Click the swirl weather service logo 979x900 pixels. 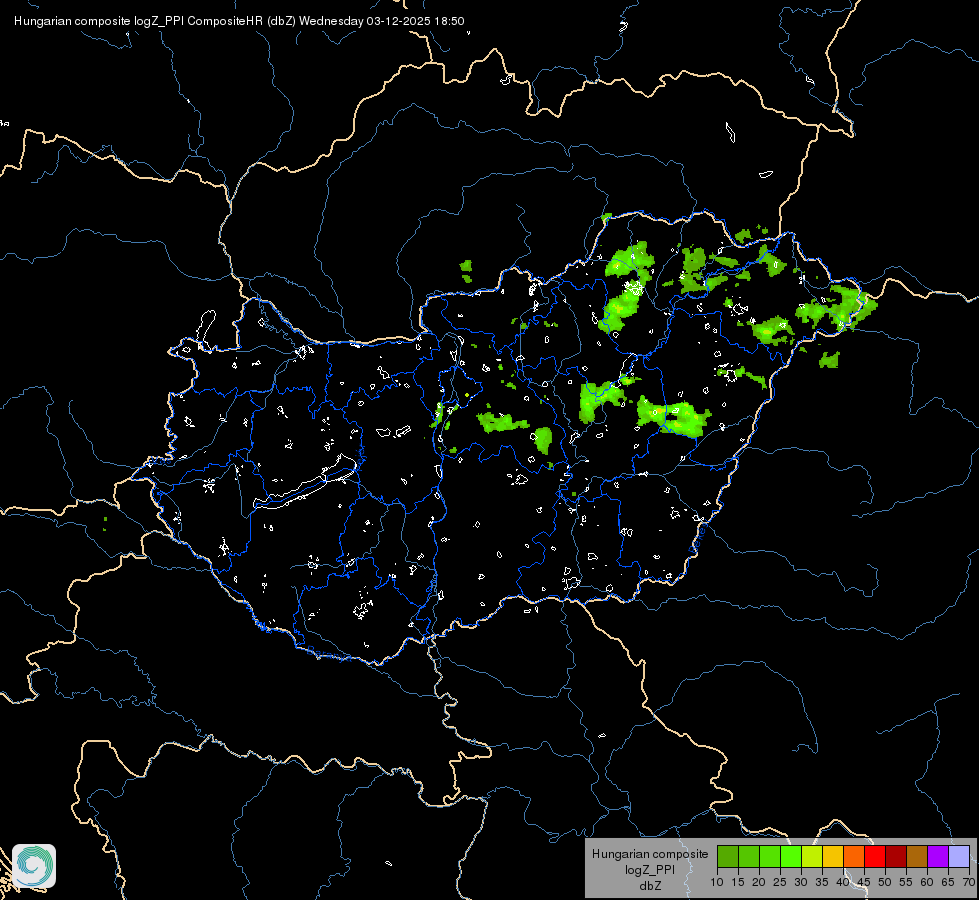(x=34, y=866)
